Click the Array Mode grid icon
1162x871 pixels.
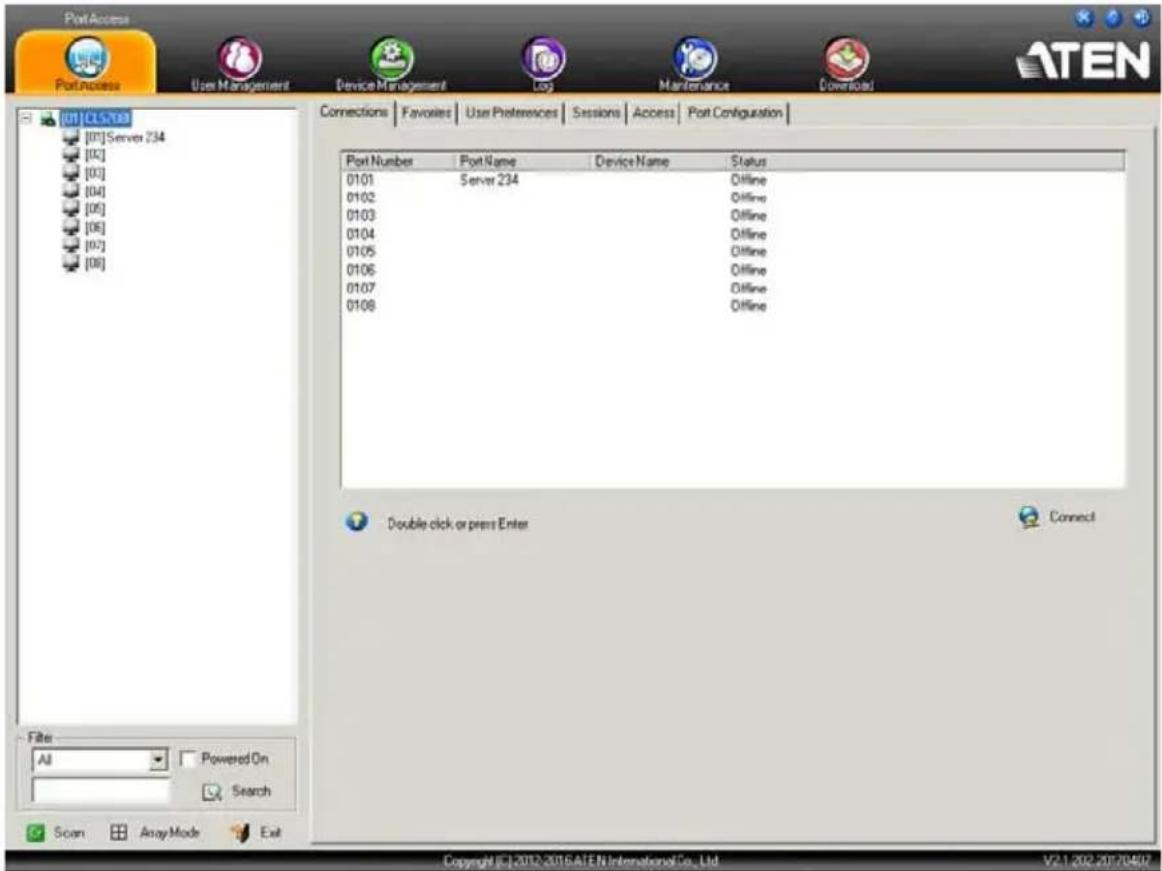click(x=119, y=832)
